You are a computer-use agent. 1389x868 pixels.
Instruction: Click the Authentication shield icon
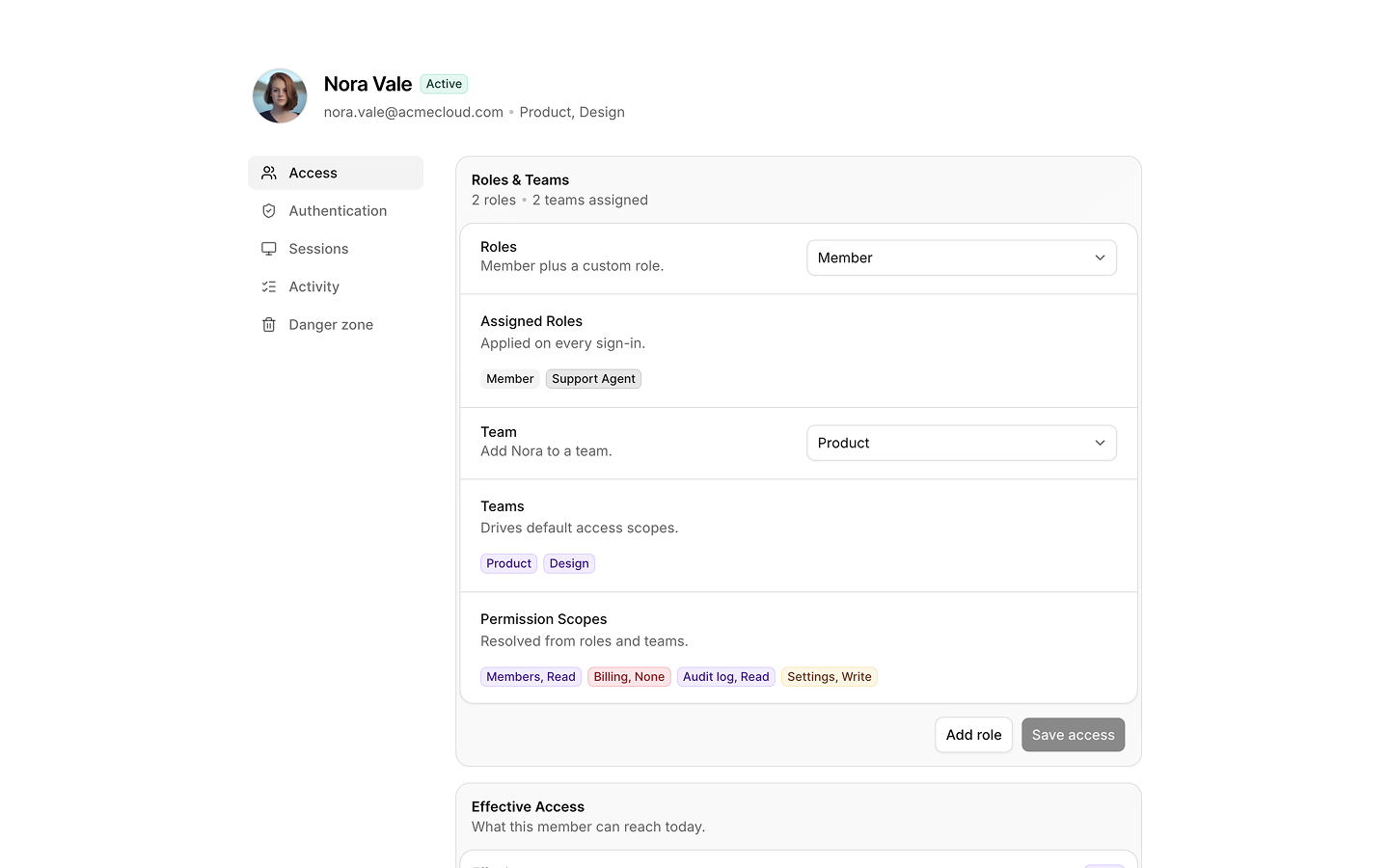pyautogui.click(x=269, y=211)
